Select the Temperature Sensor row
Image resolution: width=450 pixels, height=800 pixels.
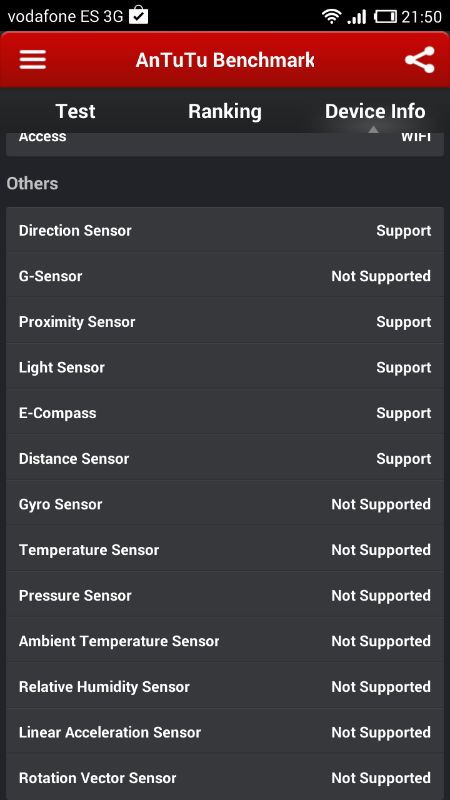[x=225, y=549]
